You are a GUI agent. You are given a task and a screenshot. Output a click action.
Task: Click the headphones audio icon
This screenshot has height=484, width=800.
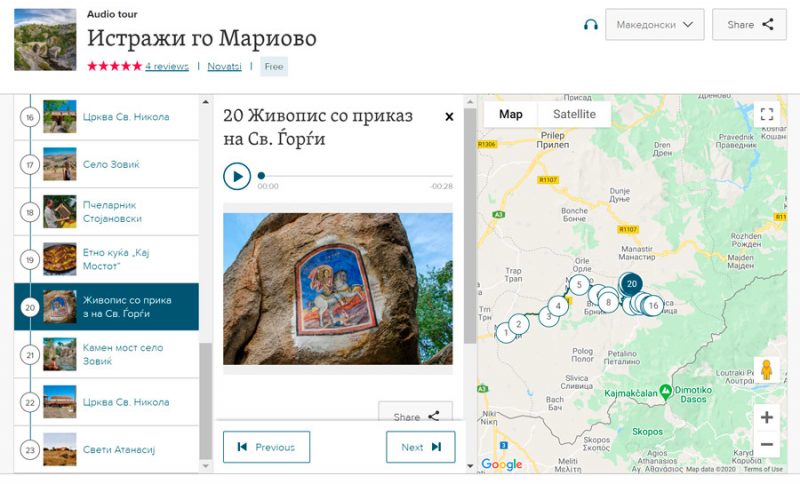tap(590, 25)
